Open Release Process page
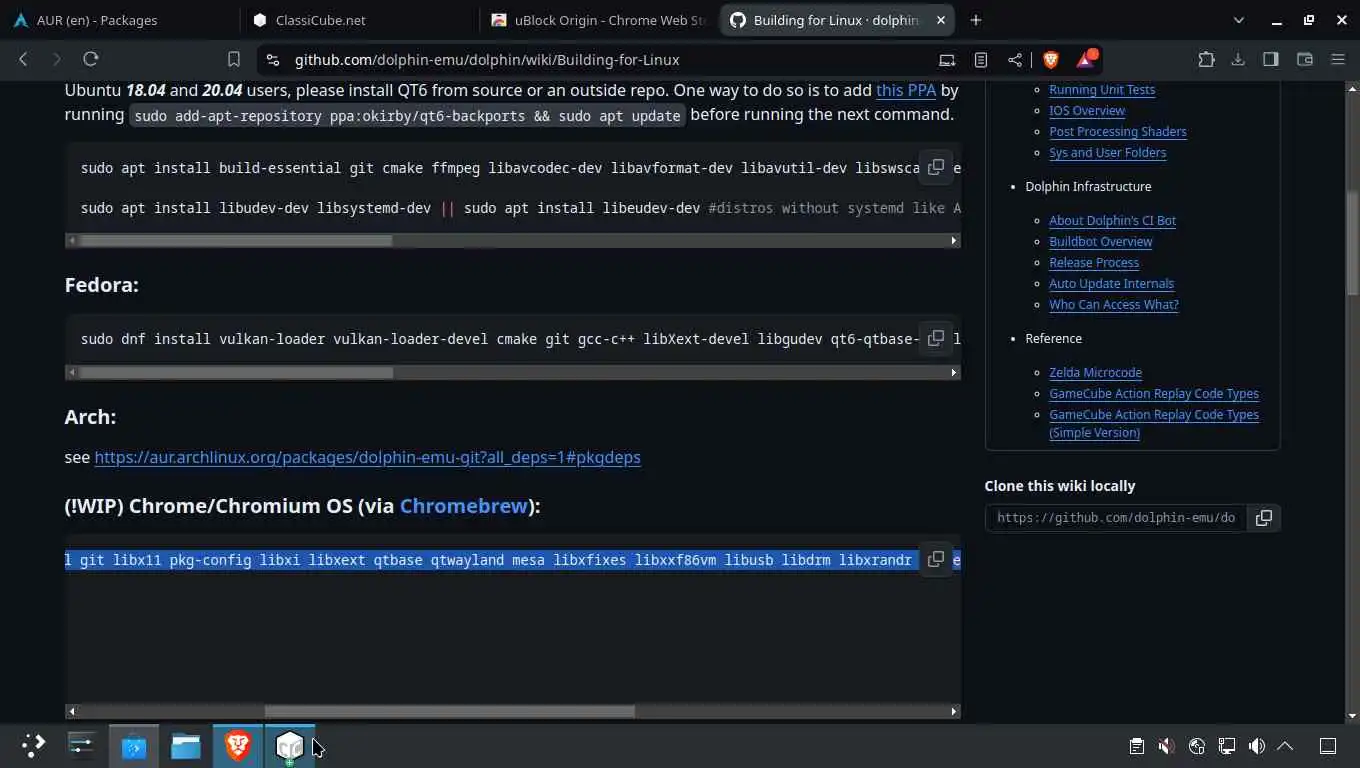The image size is (1360, 768). click(1094, 262)
